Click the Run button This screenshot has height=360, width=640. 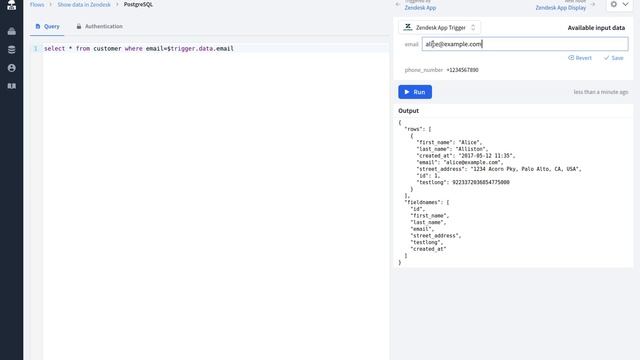coord(415,92)
